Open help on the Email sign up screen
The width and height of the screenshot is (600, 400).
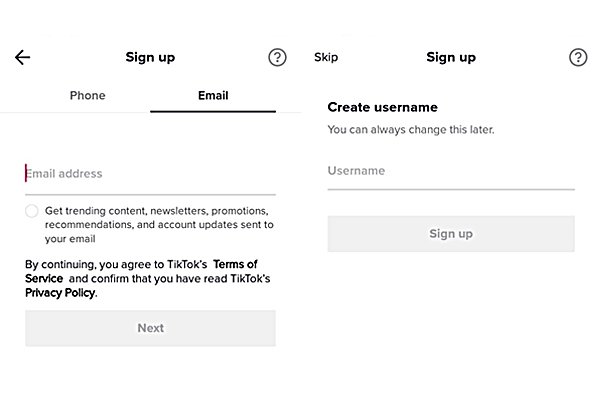click(x=277, y=57)
